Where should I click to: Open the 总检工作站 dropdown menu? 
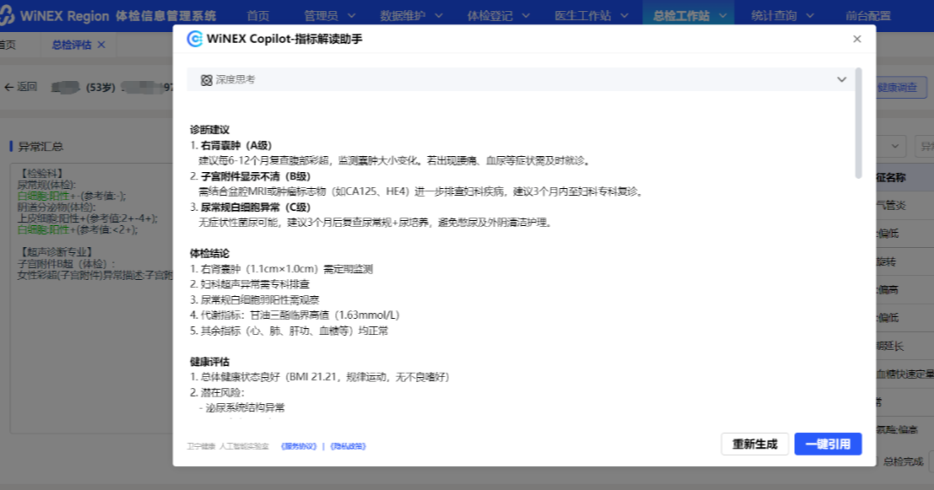tap(689, 16)
